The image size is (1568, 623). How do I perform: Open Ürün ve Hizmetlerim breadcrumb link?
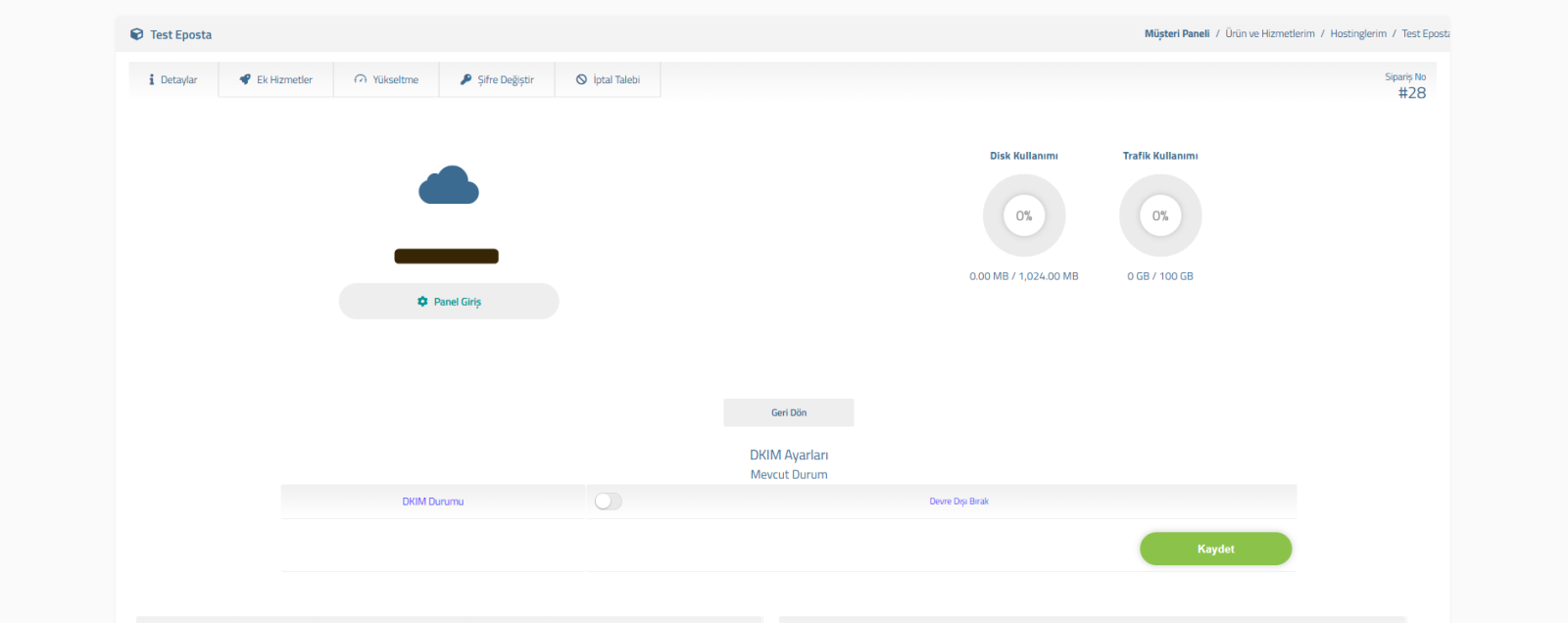(1269, 33)
